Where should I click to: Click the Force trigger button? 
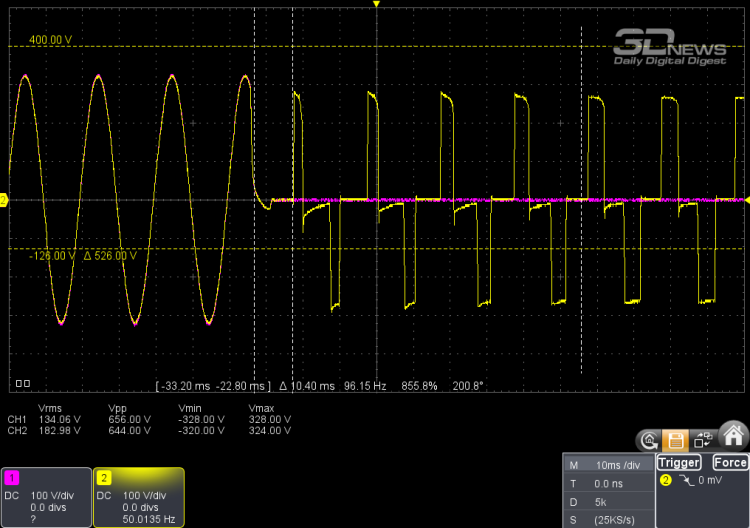tap(729, 462)
